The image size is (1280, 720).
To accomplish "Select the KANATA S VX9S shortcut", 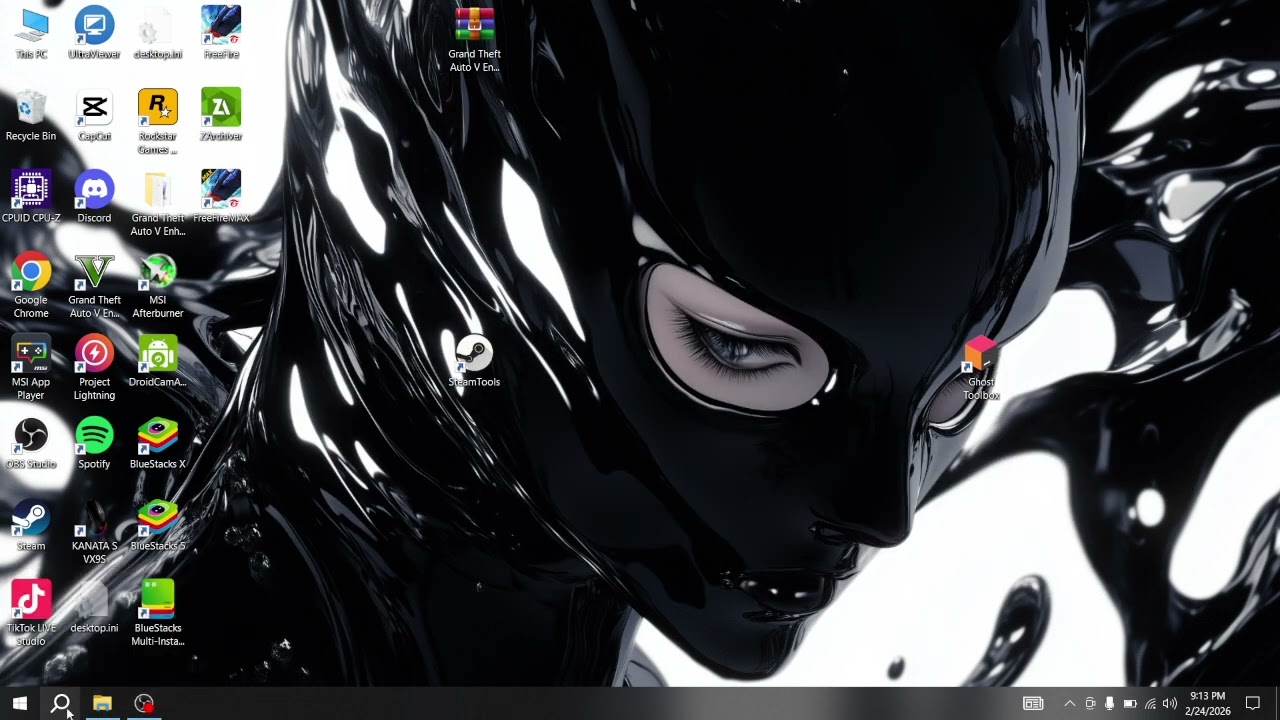I will coord(94,532).
